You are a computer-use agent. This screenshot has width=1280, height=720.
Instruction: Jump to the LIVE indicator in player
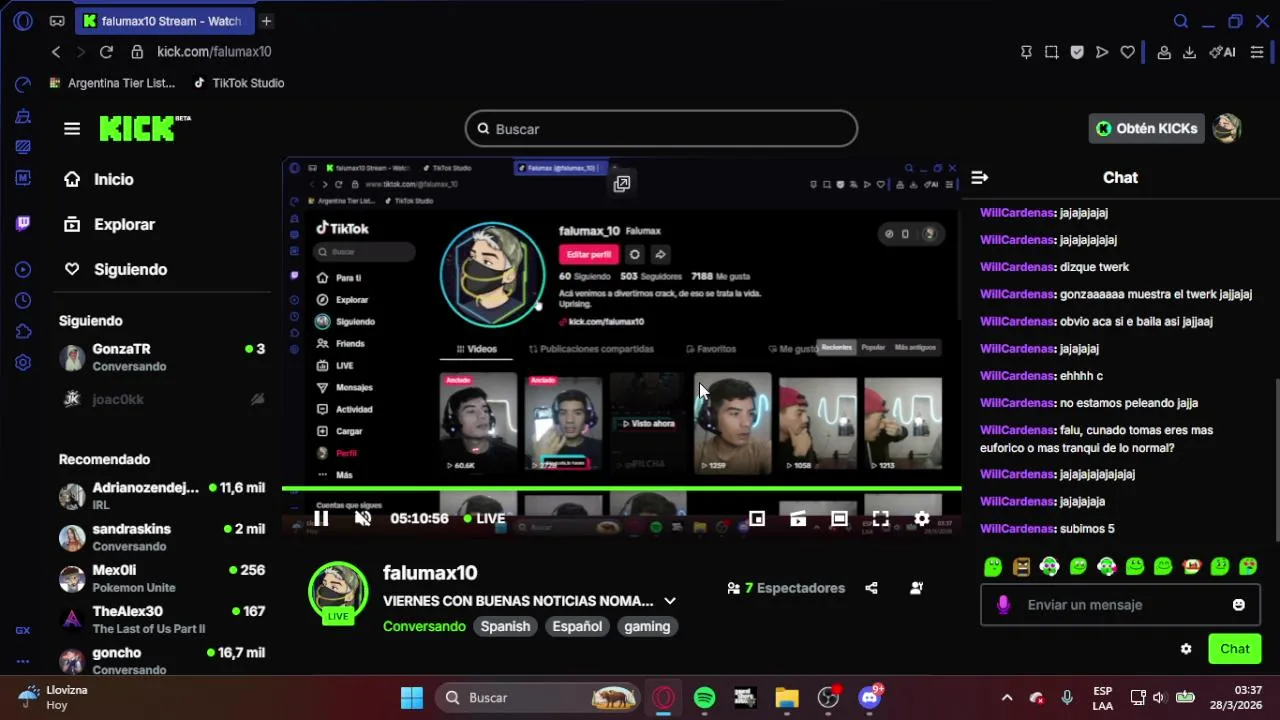[x=484, y=518]
